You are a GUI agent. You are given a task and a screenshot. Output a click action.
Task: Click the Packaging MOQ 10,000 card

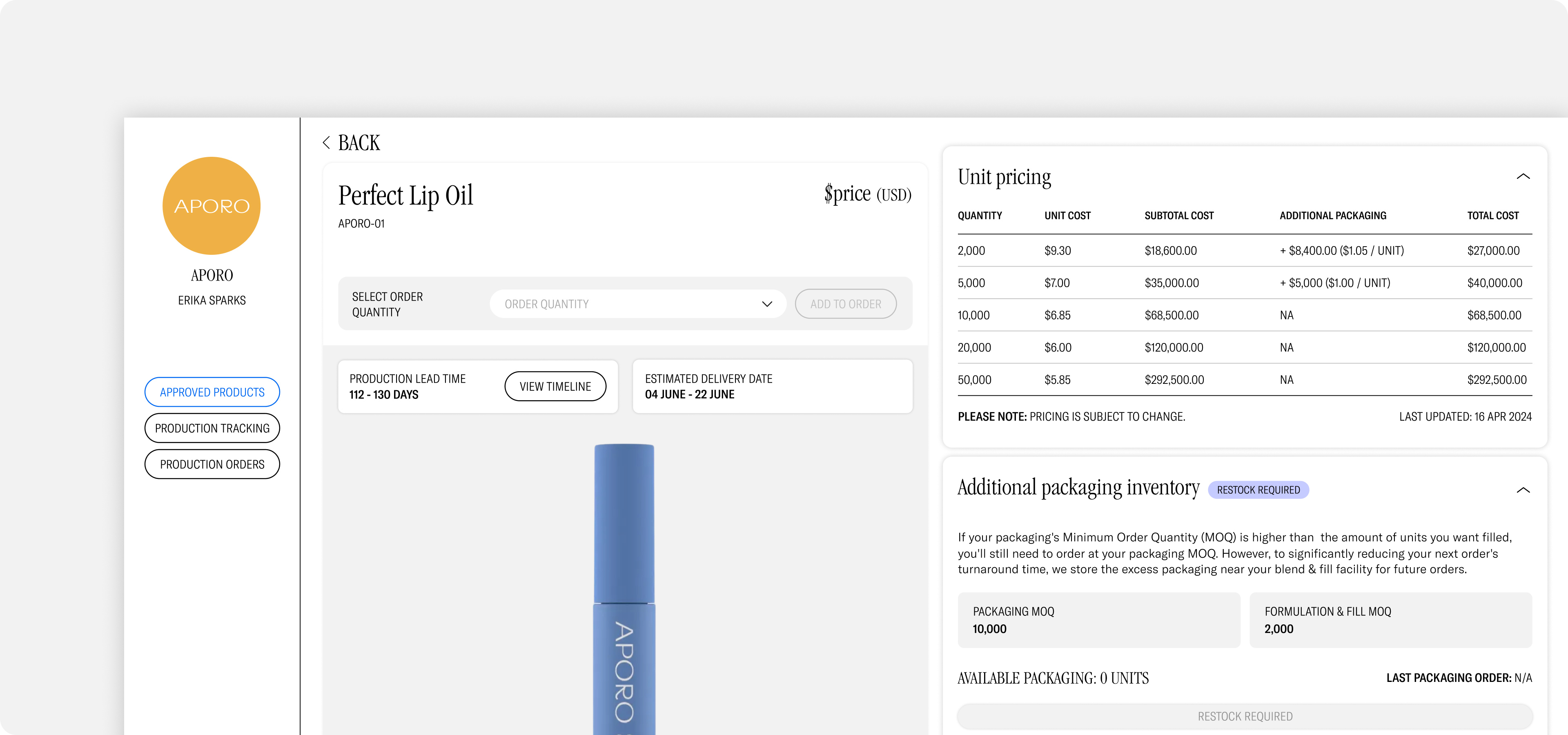(x=1098, y=620)
